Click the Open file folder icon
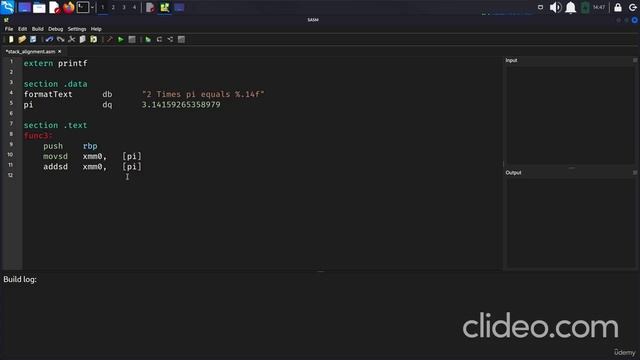This screenshot has height=360, width=640. [x=22, y=39]
